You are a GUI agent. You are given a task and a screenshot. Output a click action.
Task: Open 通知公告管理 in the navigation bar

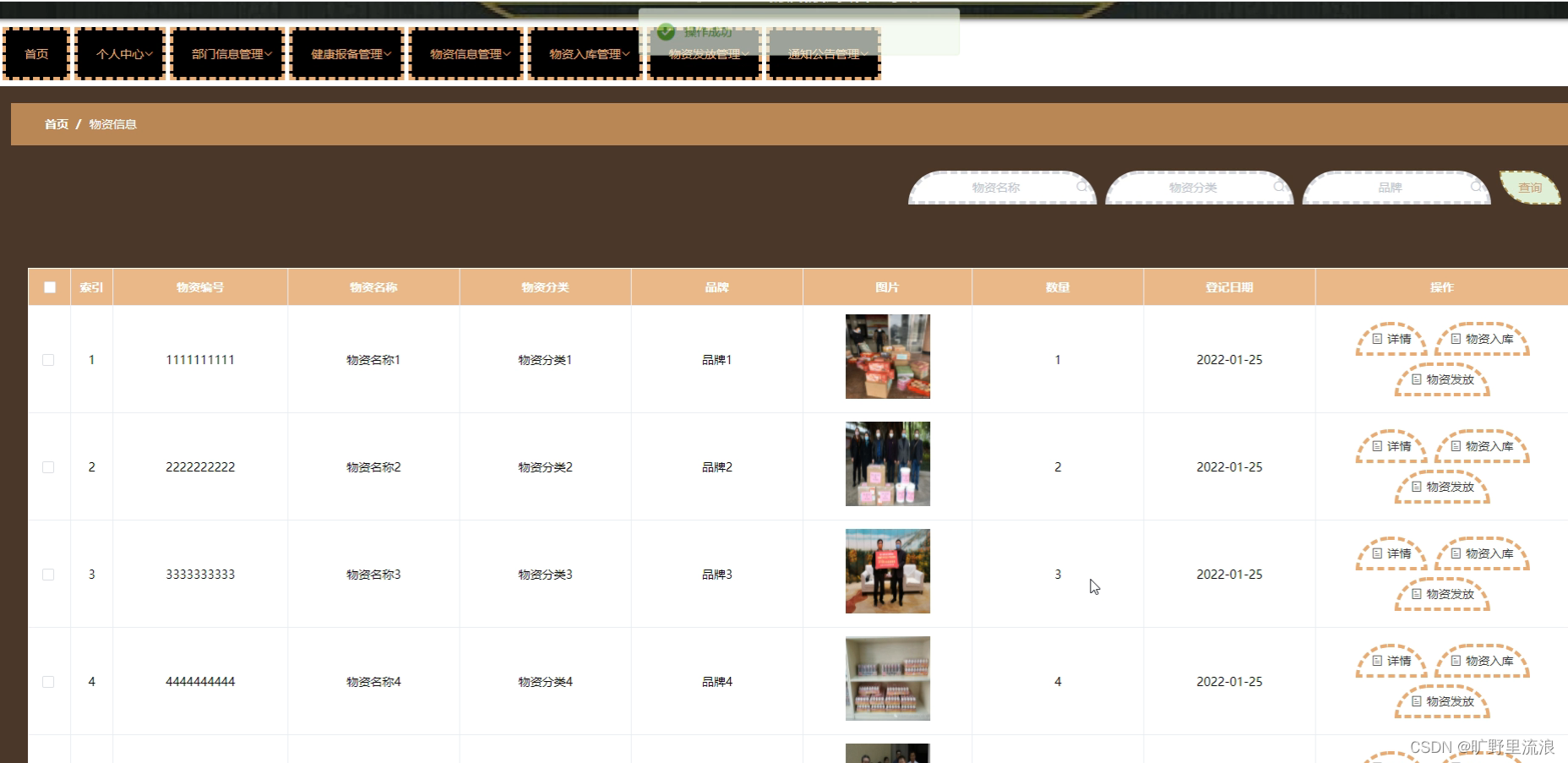coord(824,53)
